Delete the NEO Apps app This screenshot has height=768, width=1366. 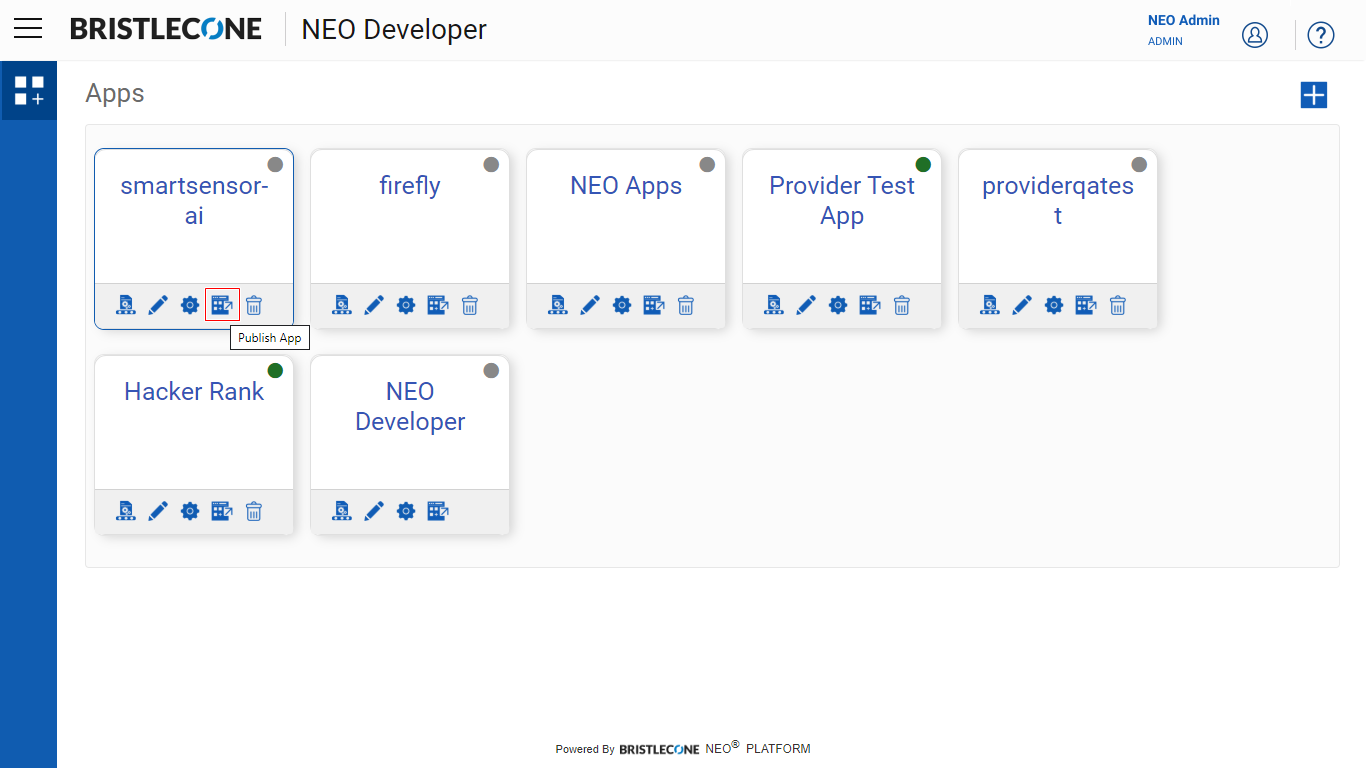[x=686, y=305]
